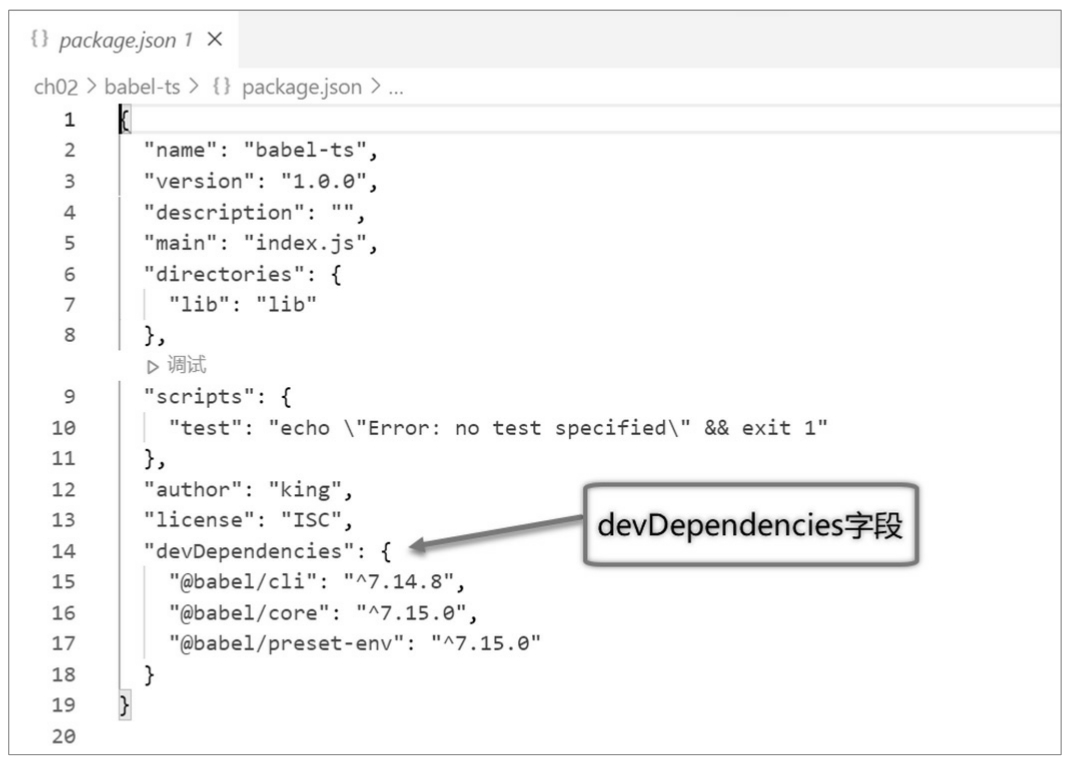Click the "version" key
Image resolution: width=1069 pixels, height=763 pixels.
[x=200, y=181]
